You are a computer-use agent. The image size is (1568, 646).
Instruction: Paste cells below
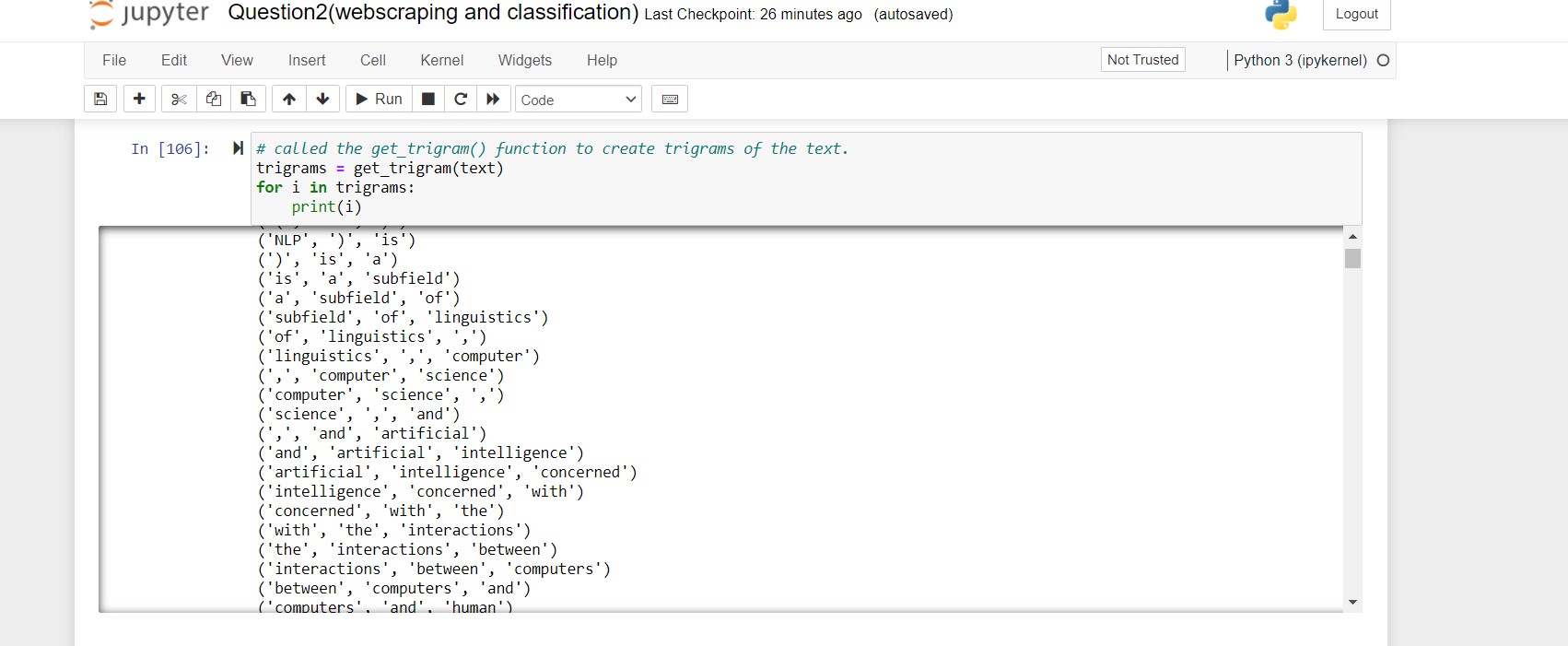point(249,99)
